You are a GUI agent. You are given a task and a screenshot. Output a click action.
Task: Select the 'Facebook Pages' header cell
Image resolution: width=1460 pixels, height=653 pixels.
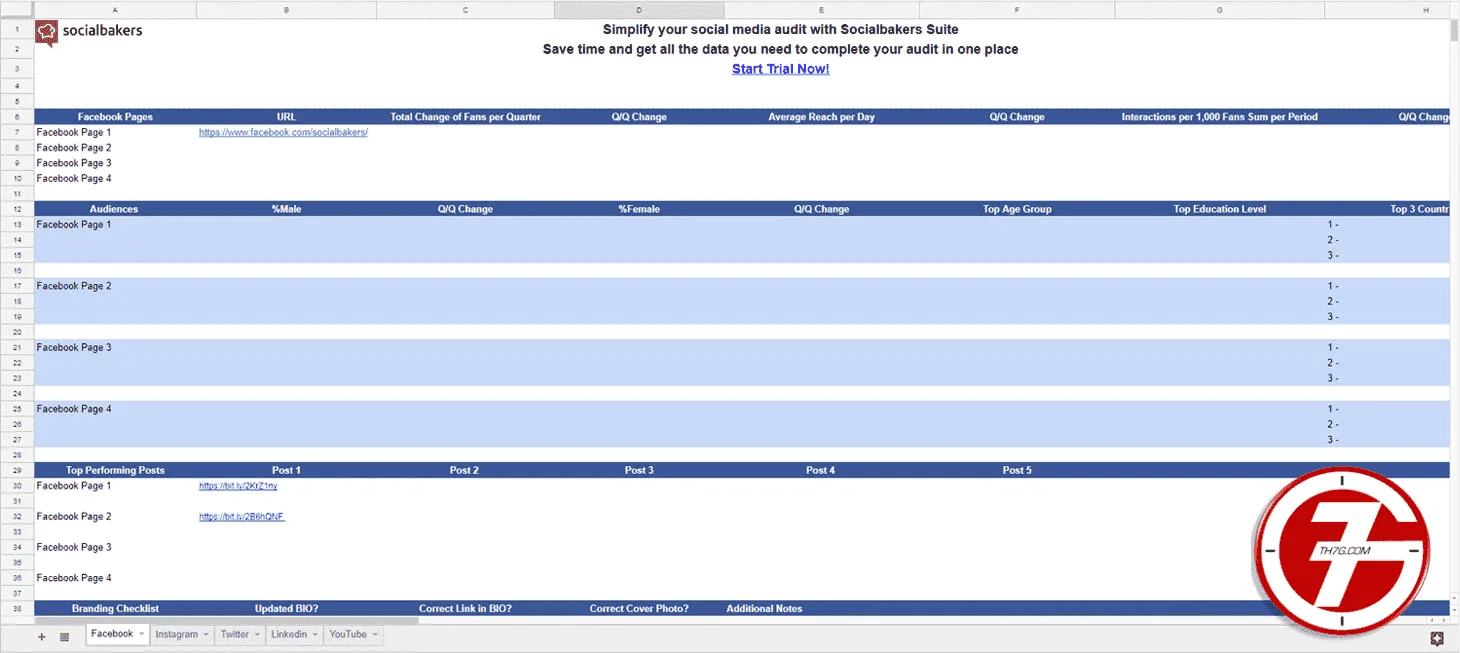[115, 117]
